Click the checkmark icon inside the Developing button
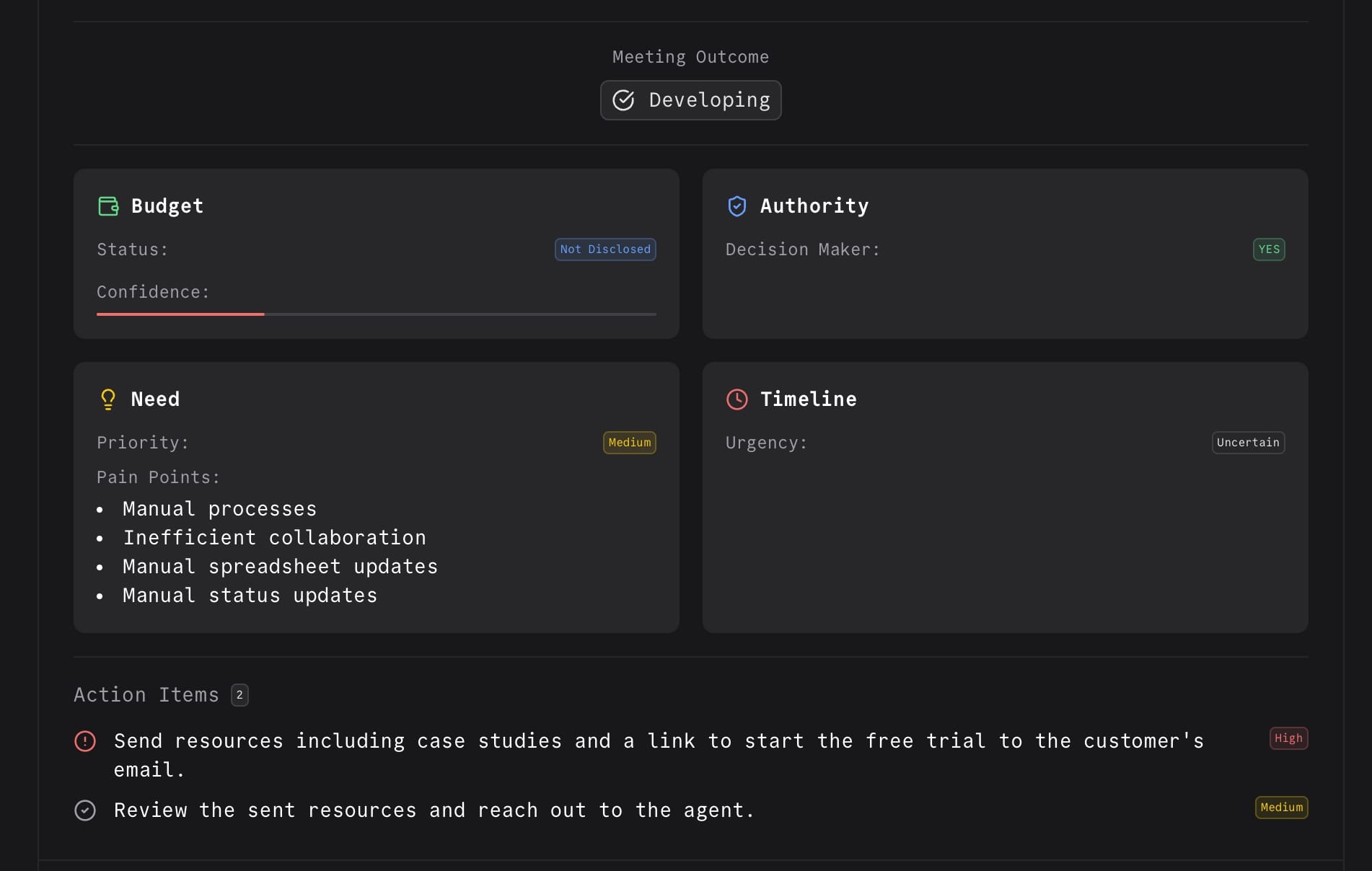The image size is (1372, 871). [x=625, y=100]
